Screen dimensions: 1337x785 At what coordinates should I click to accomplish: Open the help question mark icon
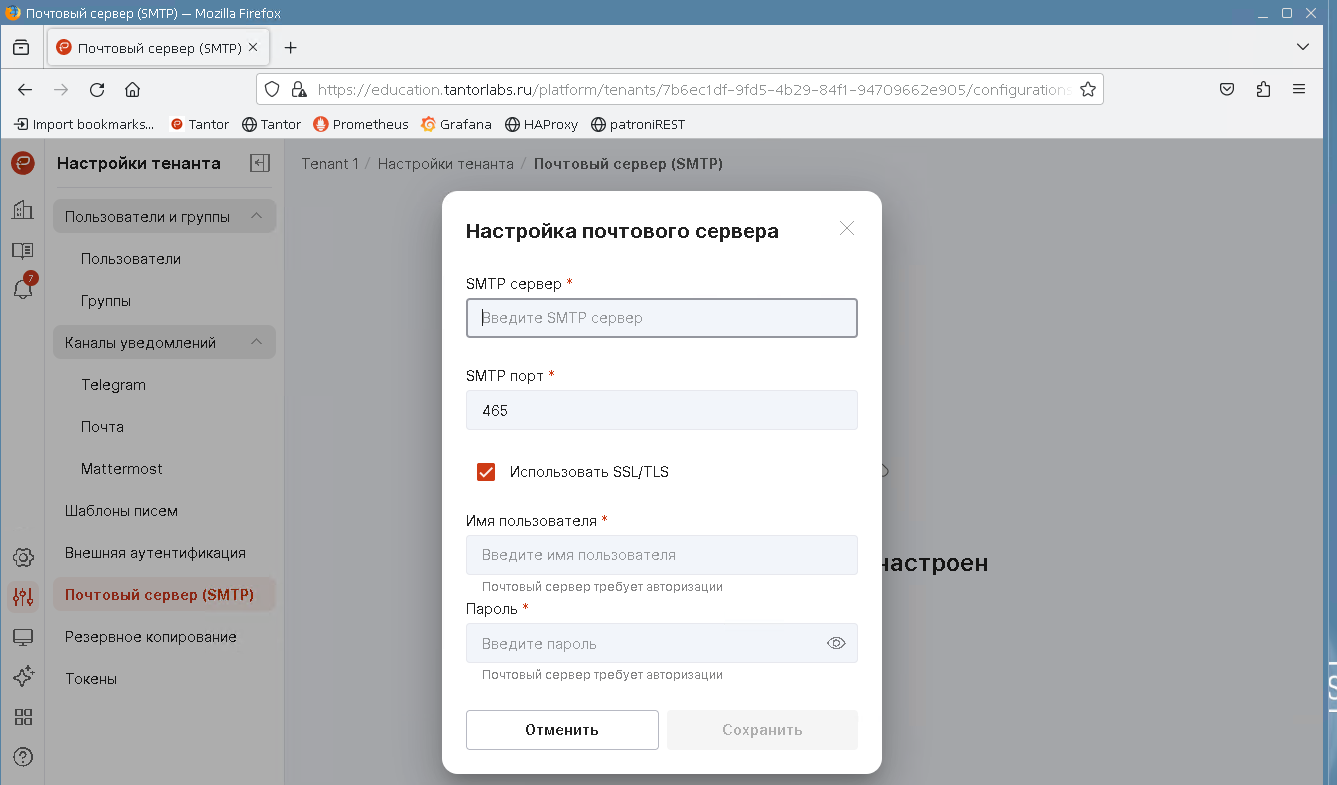point(22,757)
